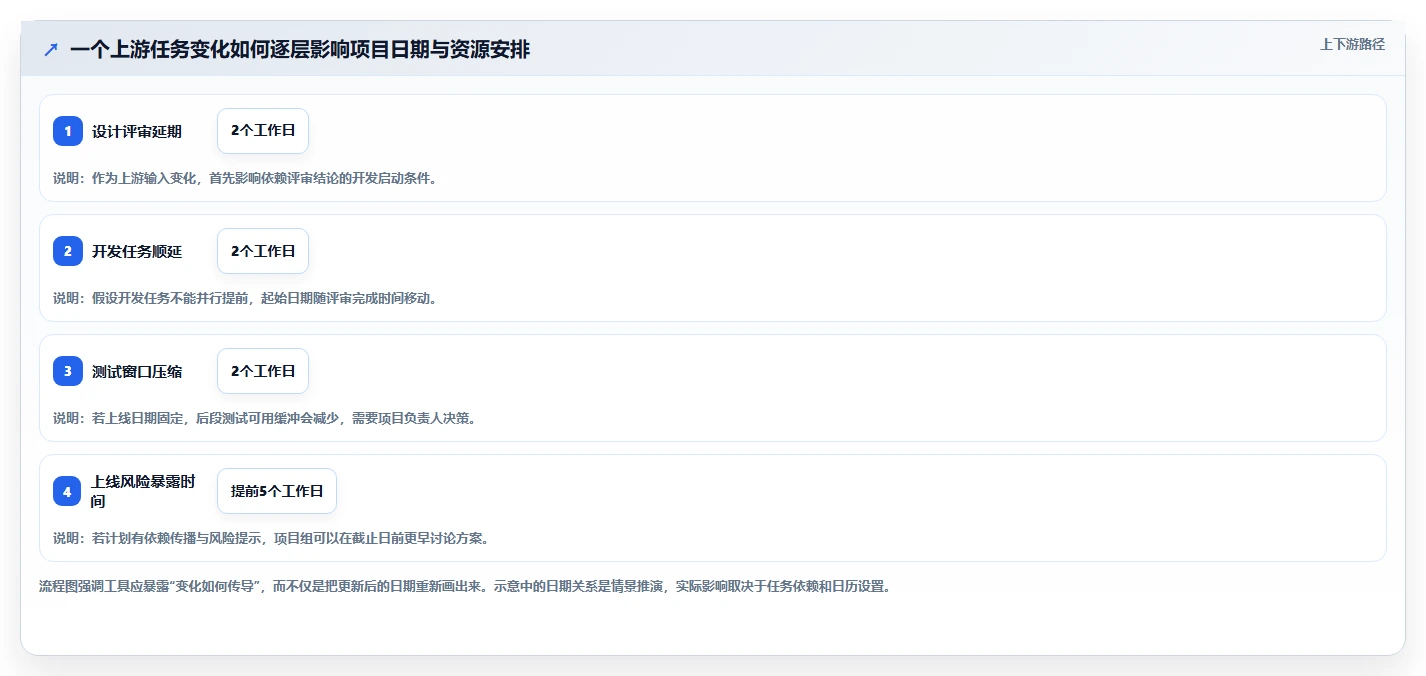Select the 上线风险暴露时间 step title
The height and width of the screenshot is (676, 1426).
[143, 491]
